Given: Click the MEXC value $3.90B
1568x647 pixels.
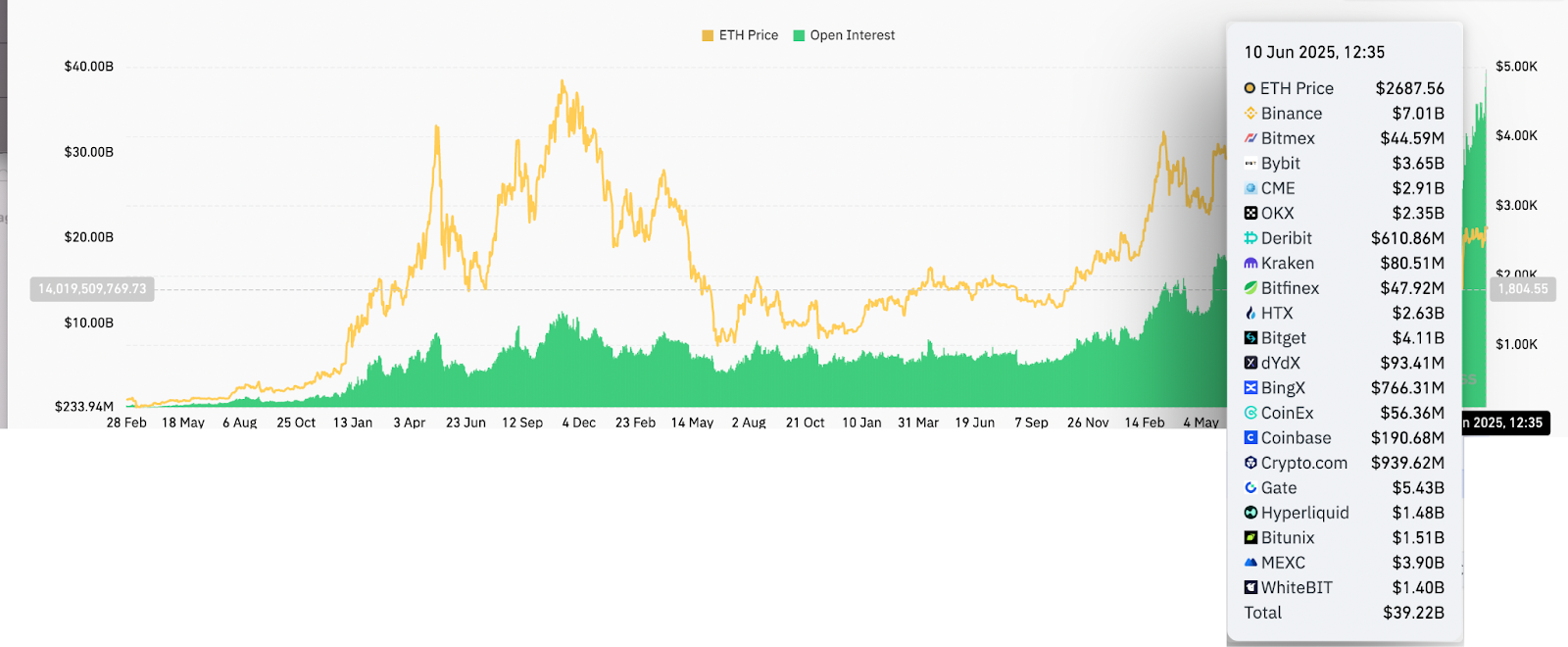Looking at the screenshot, I should click(1418, 563).
